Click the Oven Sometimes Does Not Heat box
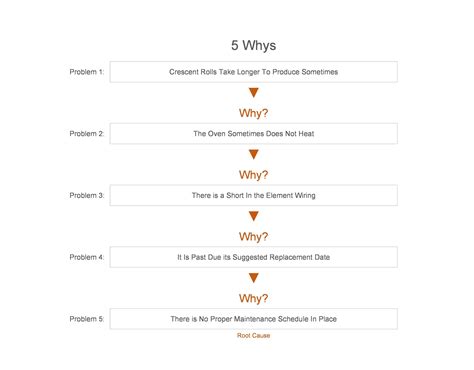Viewport: 474px width, 370px height. [254, 134]
